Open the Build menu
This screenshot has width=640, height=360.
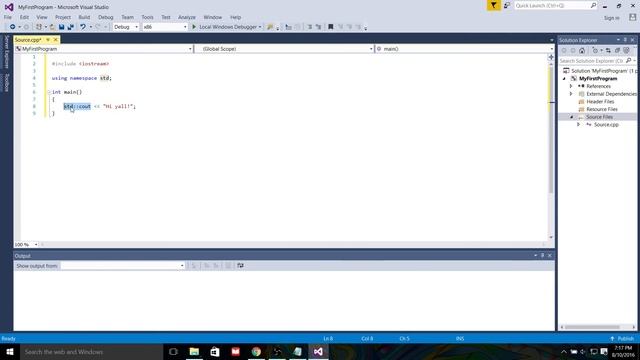pyautogui.click(x=84, y=17)
